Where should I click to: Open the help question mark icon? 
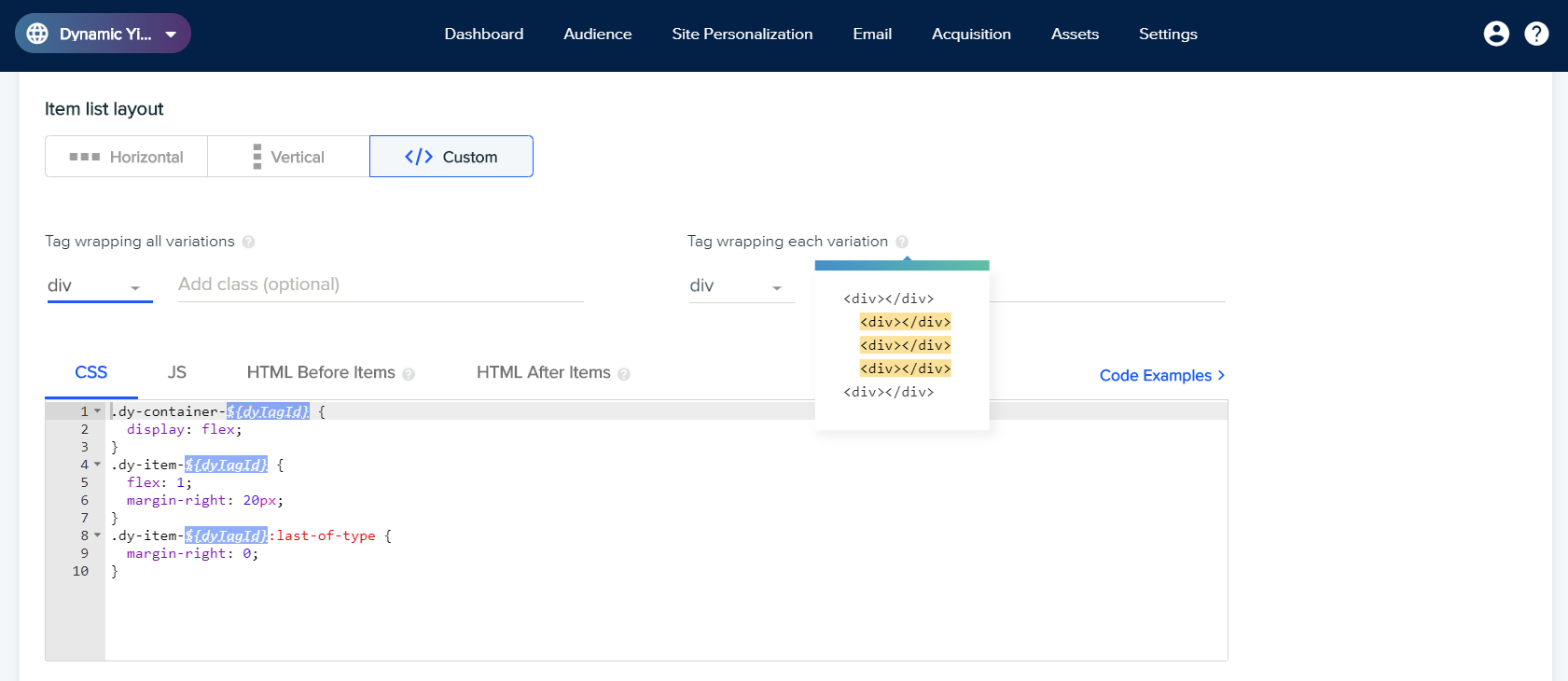[1536, 34]
